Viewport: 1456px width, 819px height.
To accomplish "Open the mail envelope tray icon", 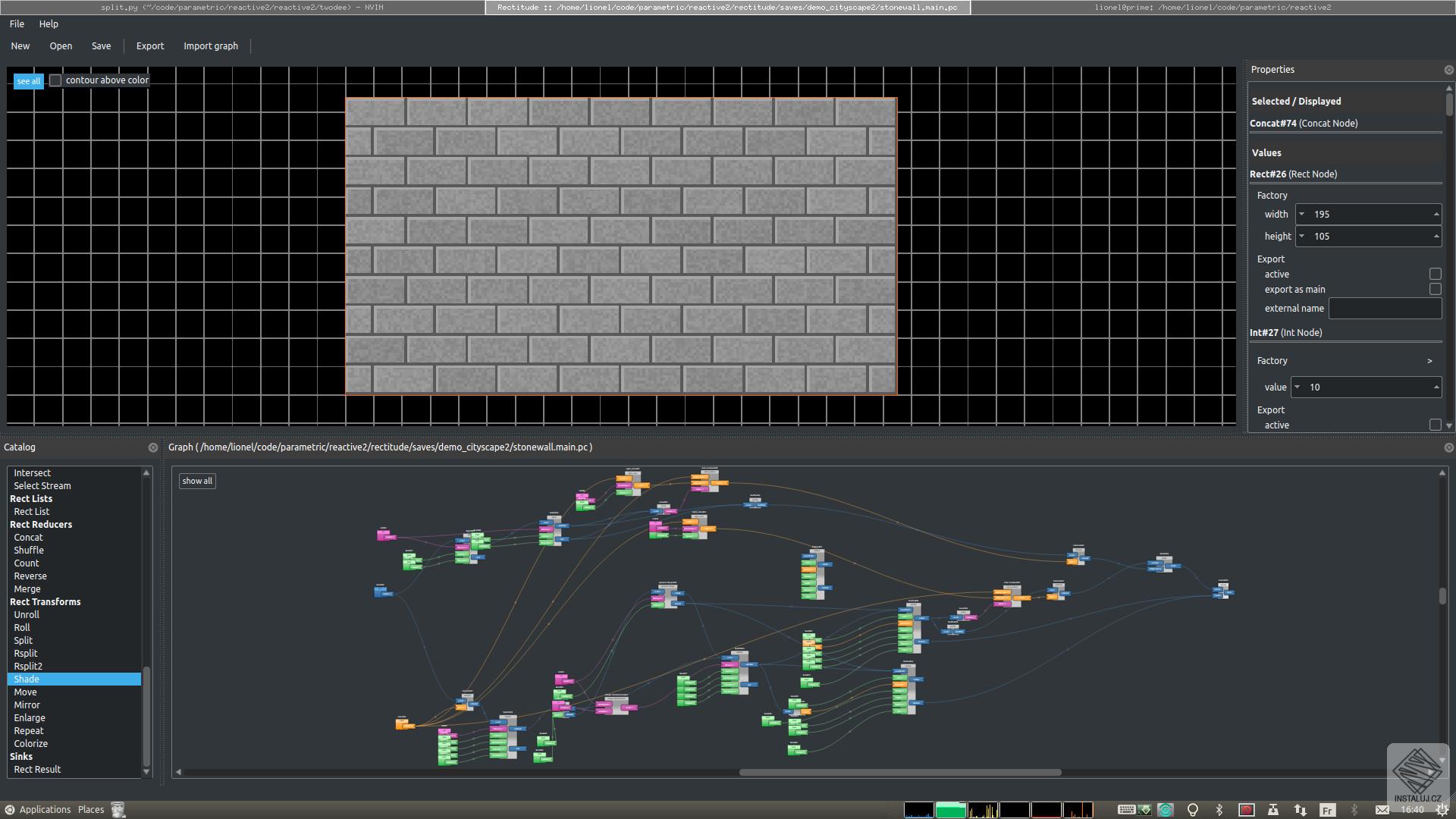I will click(1382, 810).
